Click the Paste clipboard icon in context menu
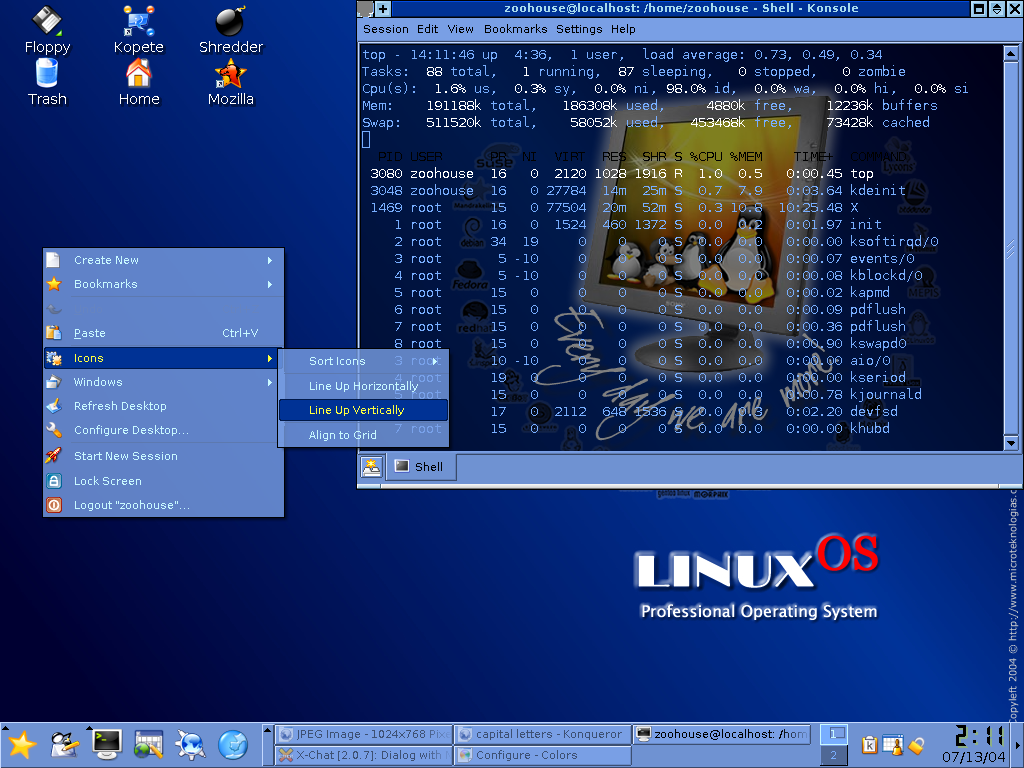1024x768 pixels. 54,332
